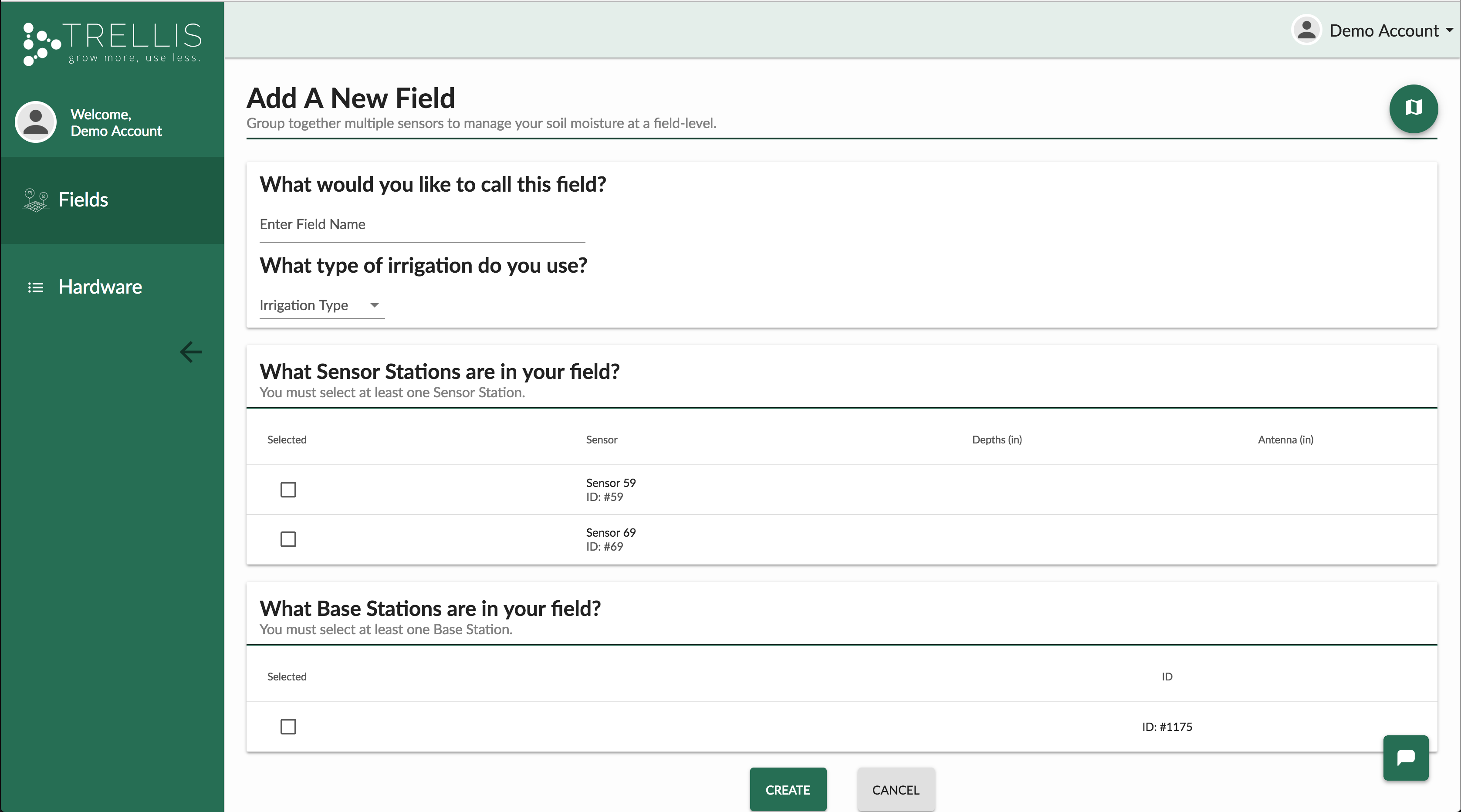Click the Fields sensor grid icon
Image resolution: width=1461 pixels, height=812 pixels.
[x=35, y=200]
